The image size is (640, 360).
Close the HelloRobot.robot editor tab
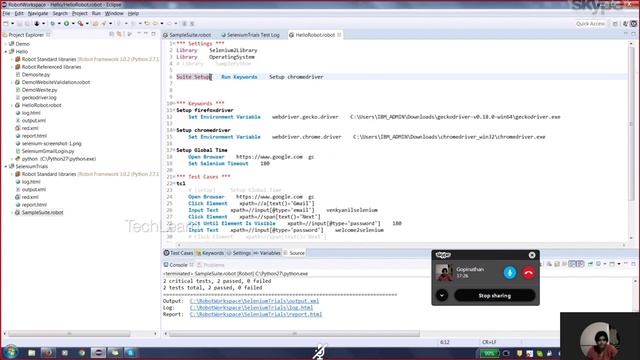339,35
